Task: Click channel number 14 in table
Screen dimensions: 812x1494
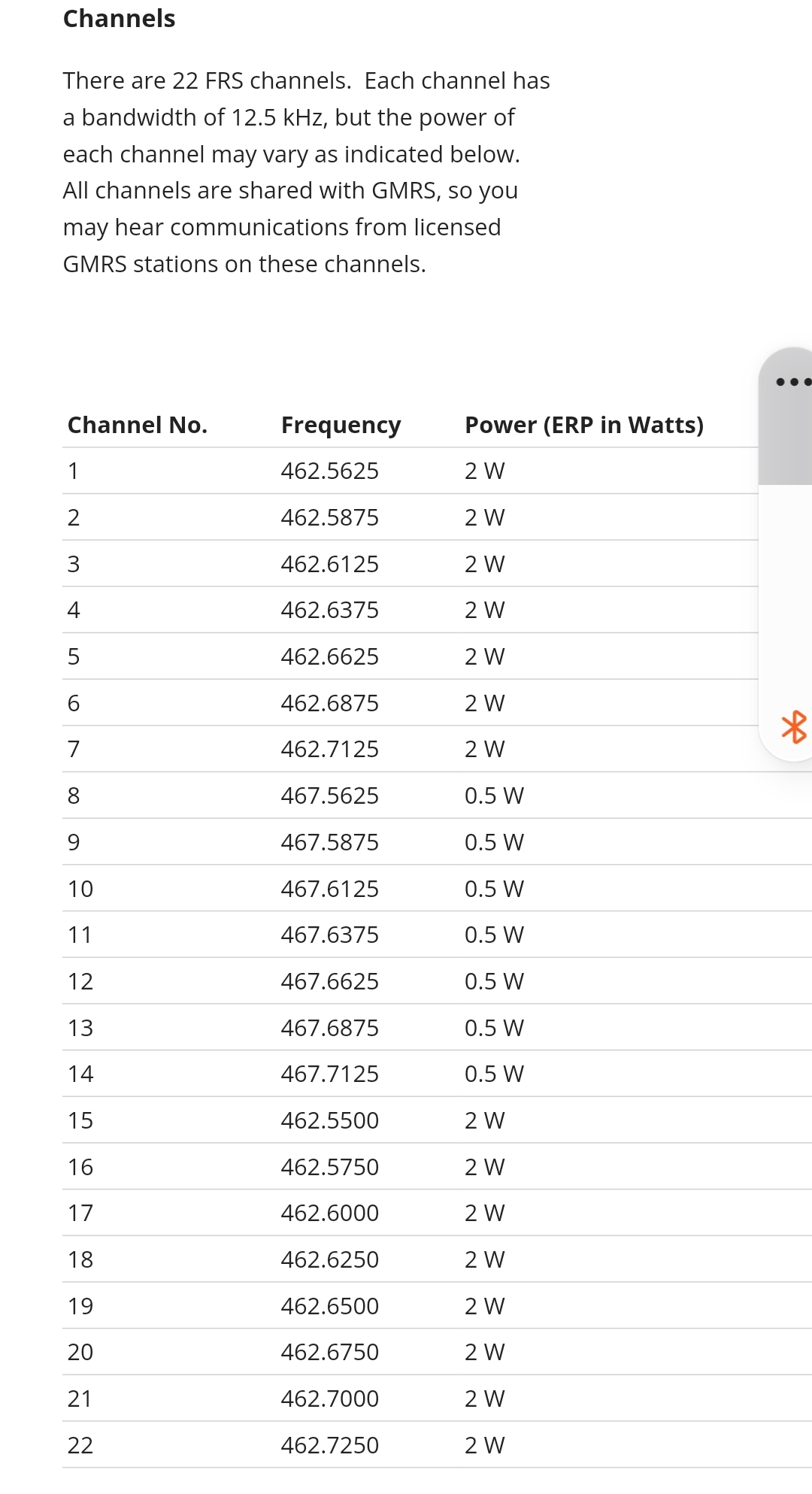Action: tap(80, 1074)
